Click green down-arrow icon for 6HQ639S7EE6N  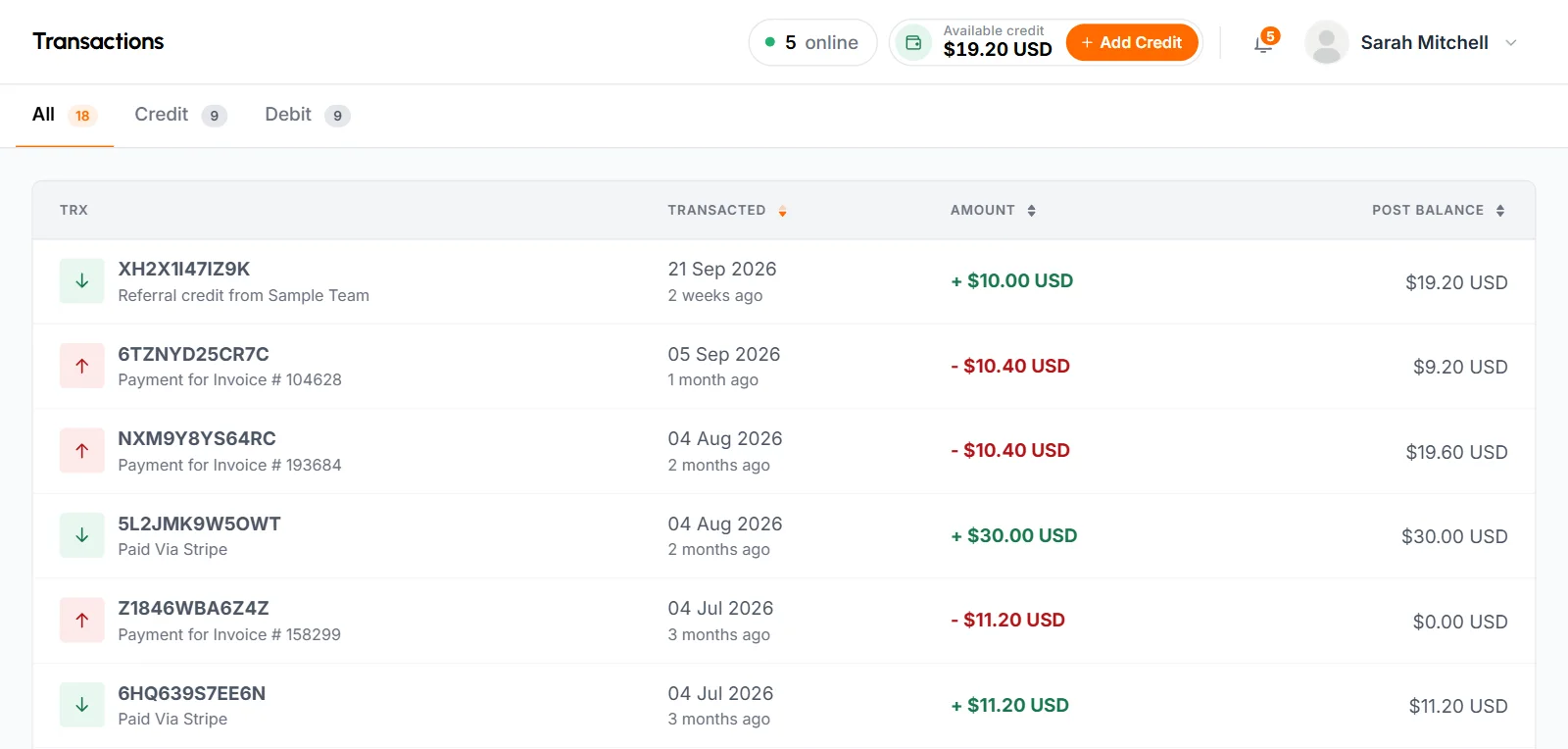click(82, 705)
